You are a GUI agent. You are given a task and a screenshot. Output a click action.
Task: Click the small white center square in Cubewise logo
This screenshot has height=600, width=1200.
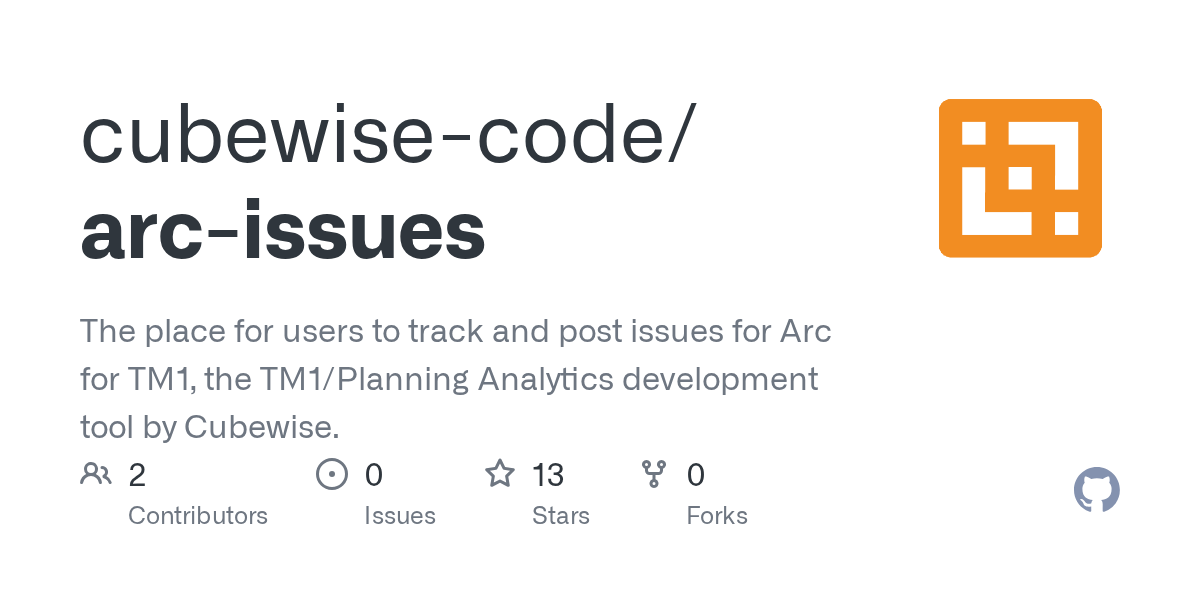click(1019, 178)
